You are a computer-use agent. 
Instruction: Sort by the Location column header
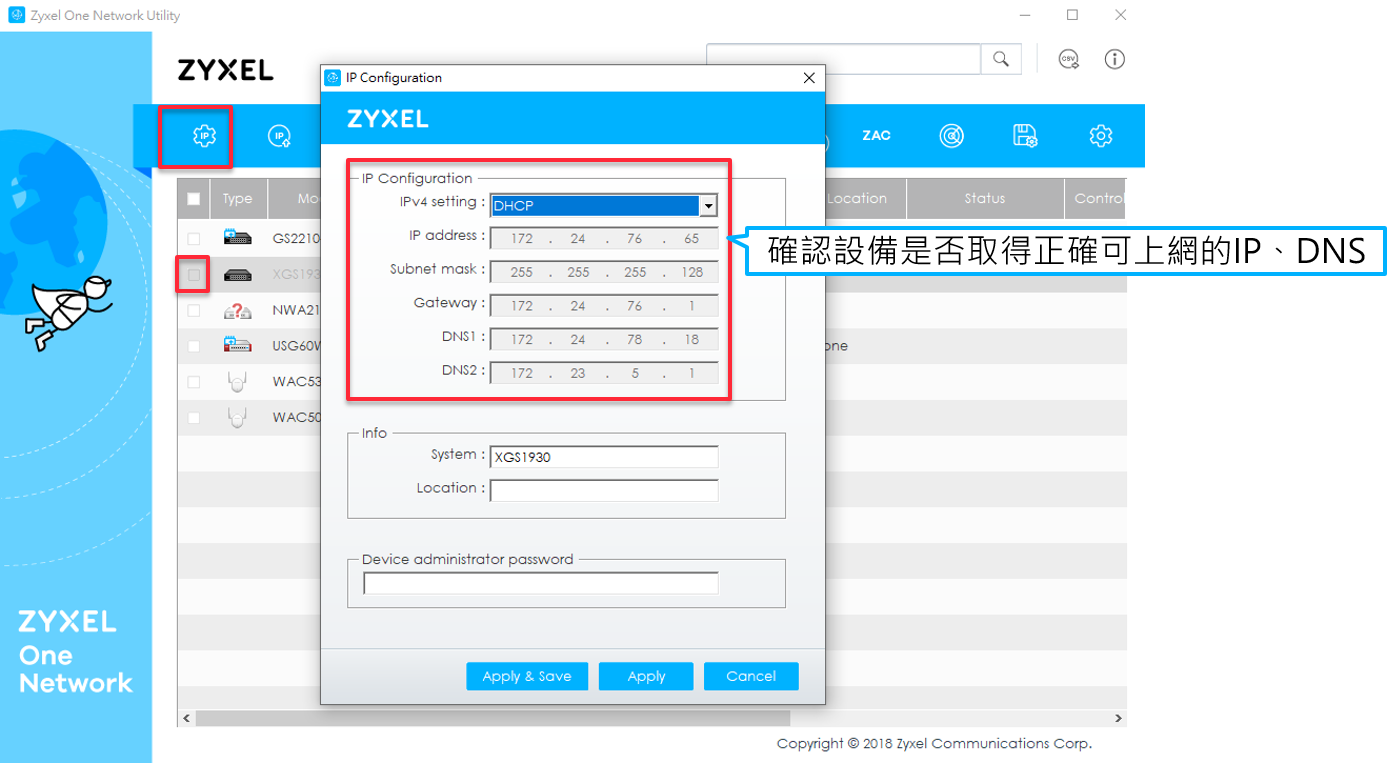click(x=857, y=198)
